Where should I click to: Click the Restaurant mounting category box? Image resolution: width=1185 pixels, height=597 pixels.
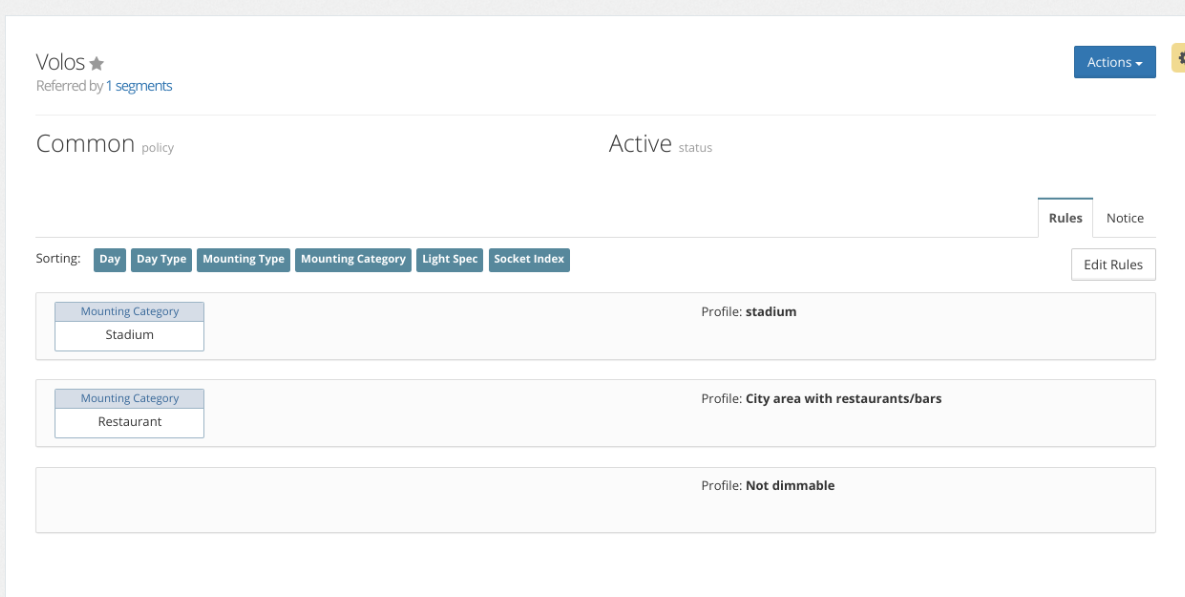pos(129,422)
